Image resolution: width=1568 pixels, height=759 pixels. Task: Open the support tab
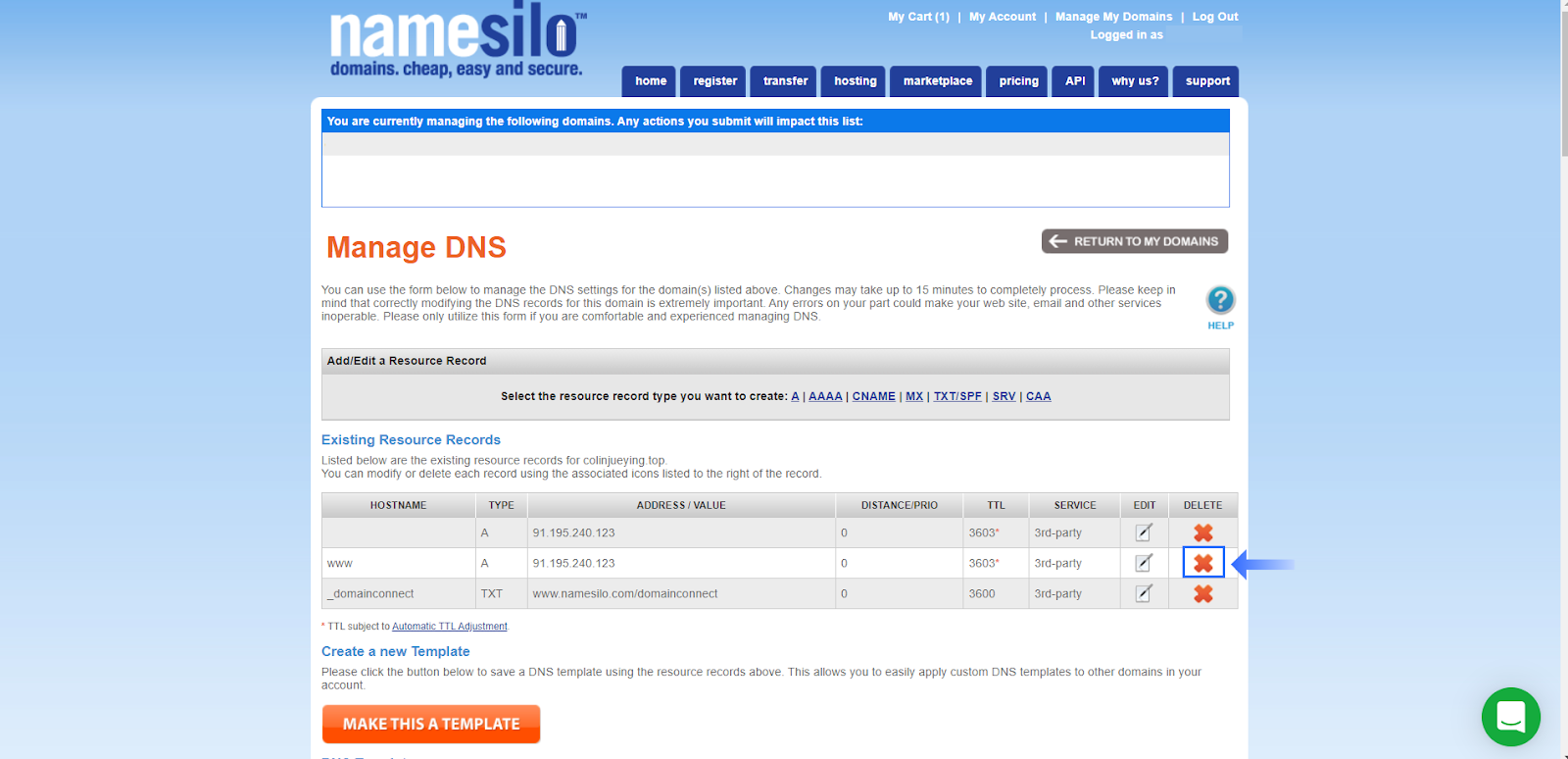tap(1207, 81)
